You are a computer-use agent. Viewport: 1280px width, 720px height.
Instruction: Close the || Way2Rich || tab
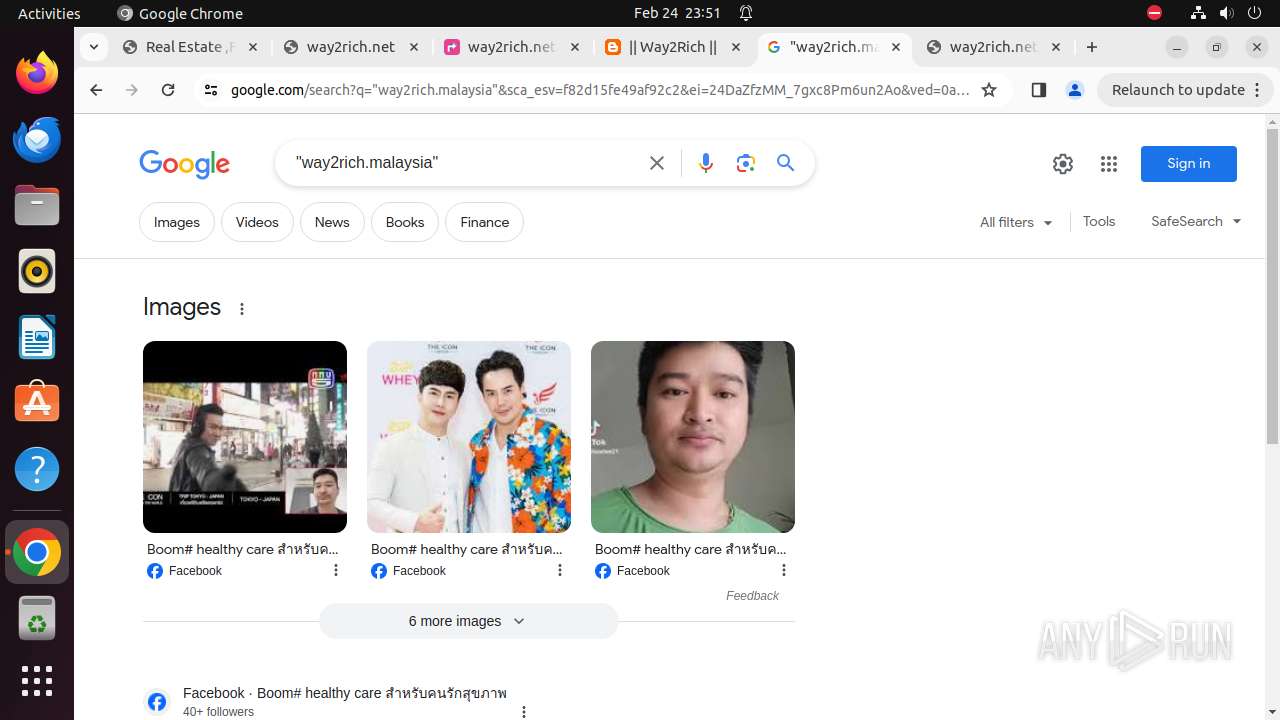pyautogui.click(x=736, y=47)
